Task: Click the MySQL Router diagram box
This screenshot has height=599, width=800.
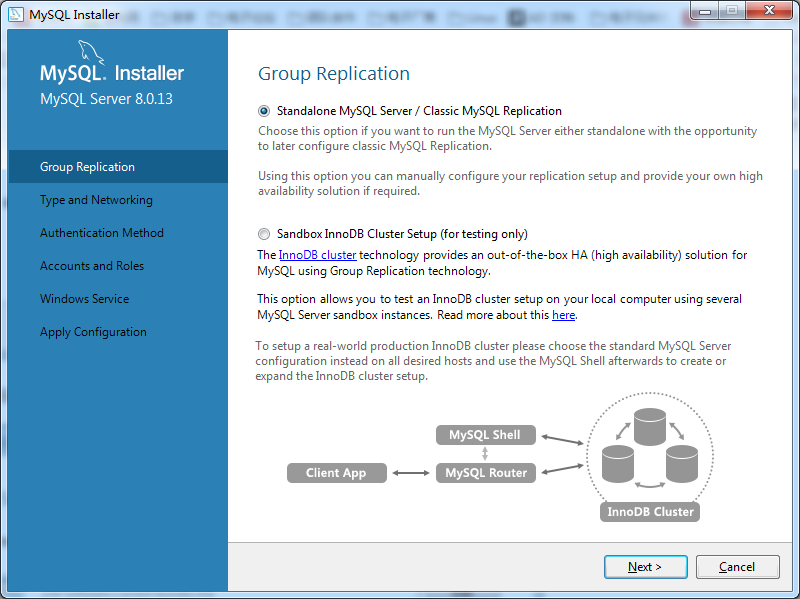Action: (x=486, y=473)
